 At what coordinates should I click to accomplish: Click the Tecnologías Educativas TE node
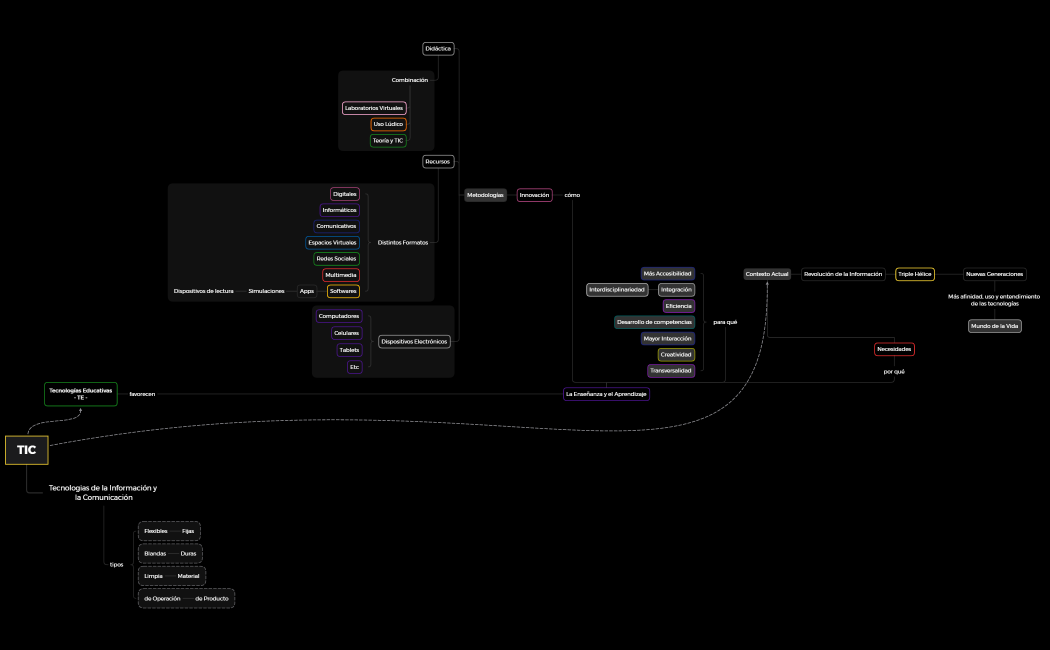(80, 394)
